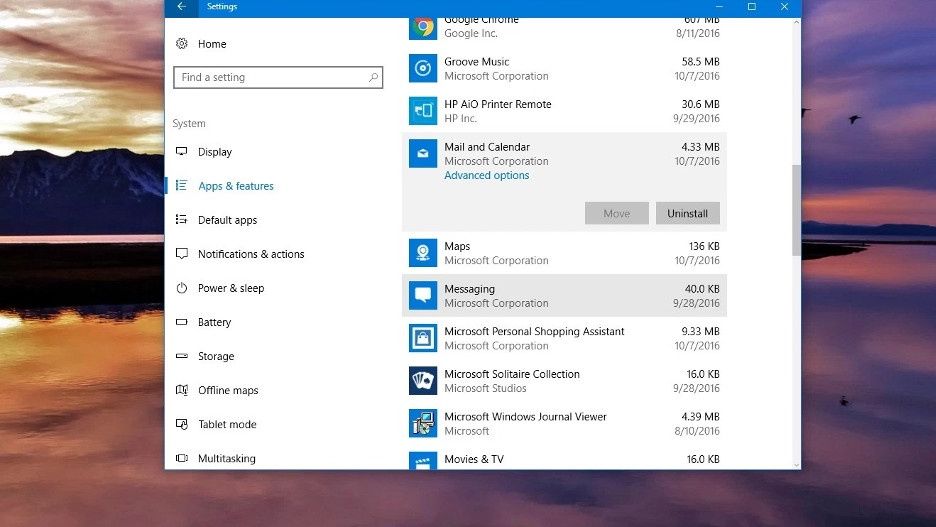This screenshot has height=527, width=936.
Task: Select Microsoft Personal Shopping Assistant name
Action: (534, 331)
